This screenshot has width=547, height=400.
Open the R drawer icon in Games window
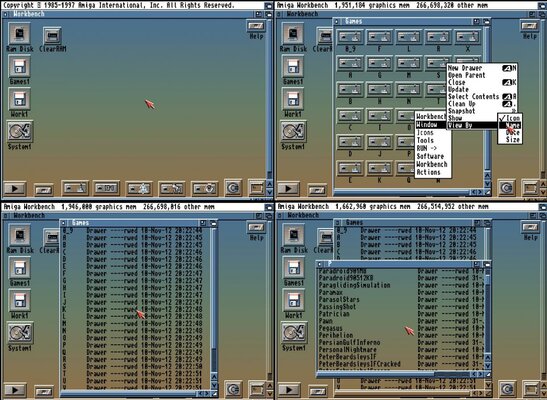tap(438, 37)
